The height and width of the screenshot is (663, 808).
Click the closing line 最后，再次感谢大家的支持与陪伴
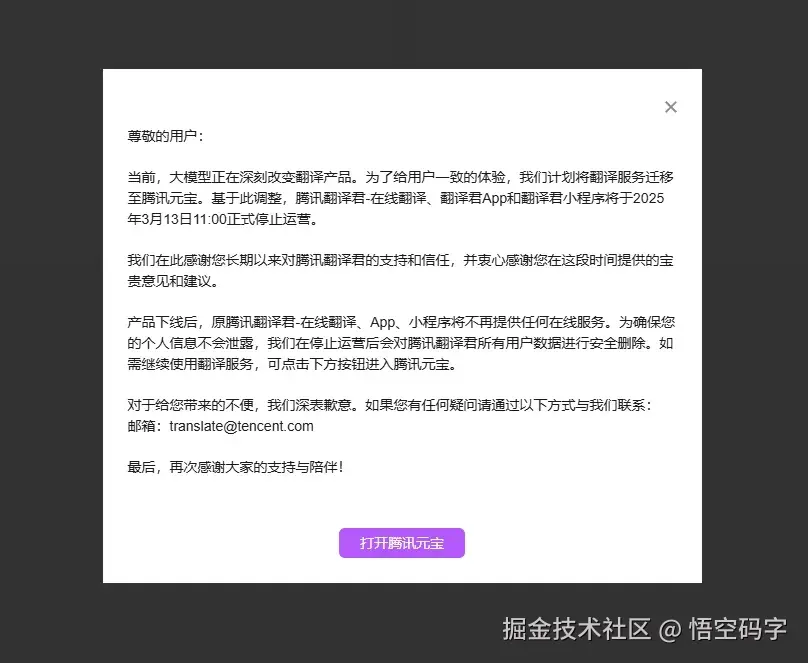pos(236,466)
